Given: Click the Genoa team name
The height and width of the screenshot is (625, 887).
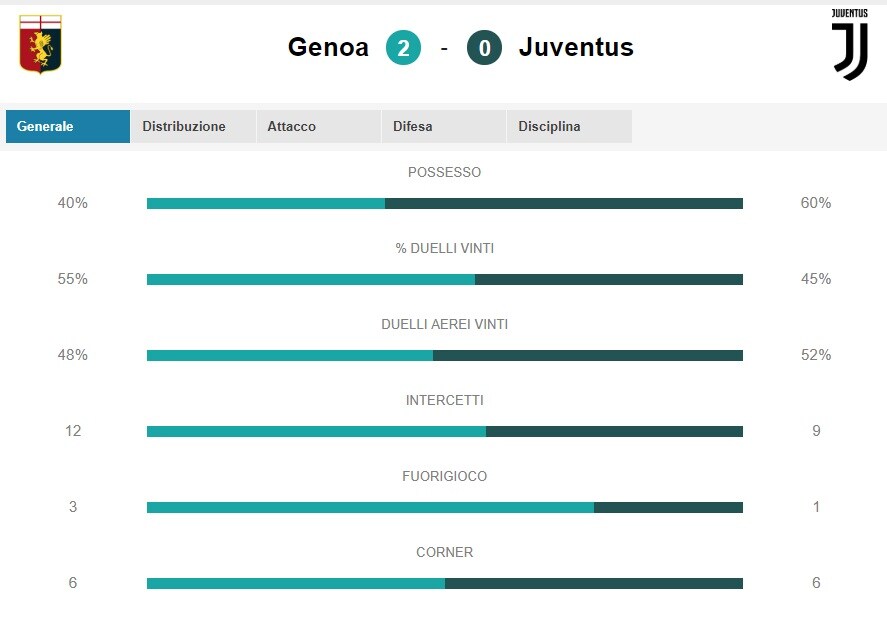Looking at the screenshot, I should (x=328, y=47).
